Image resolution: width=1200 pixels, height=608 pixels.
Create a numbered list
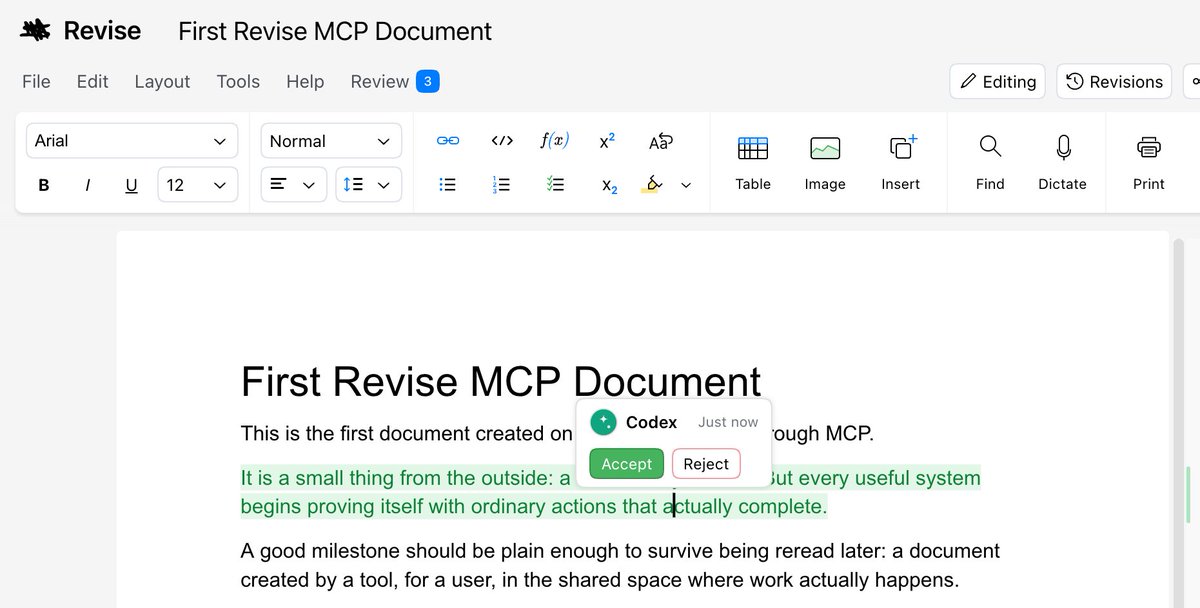502,184
